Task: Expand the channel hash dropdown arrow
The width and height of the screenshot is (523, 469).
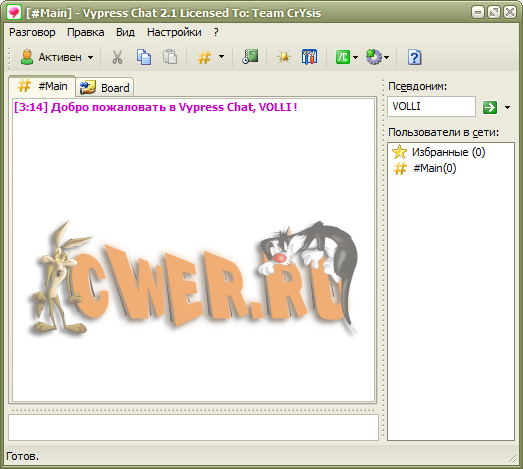Action: [221, 57]
